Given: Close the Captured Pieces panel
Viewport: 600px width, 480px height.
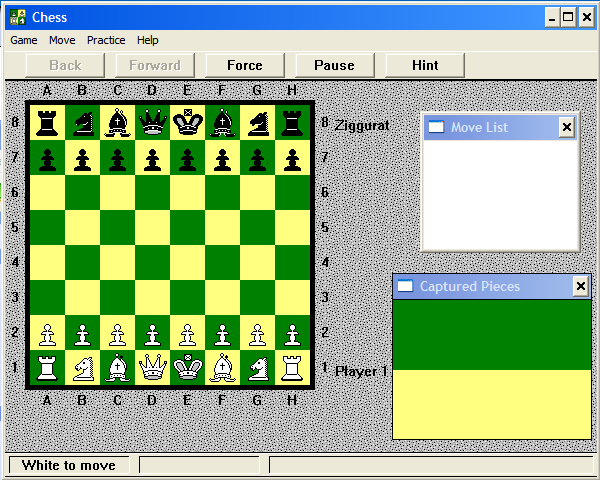Looking at the screenshot, I should [580, 287].
